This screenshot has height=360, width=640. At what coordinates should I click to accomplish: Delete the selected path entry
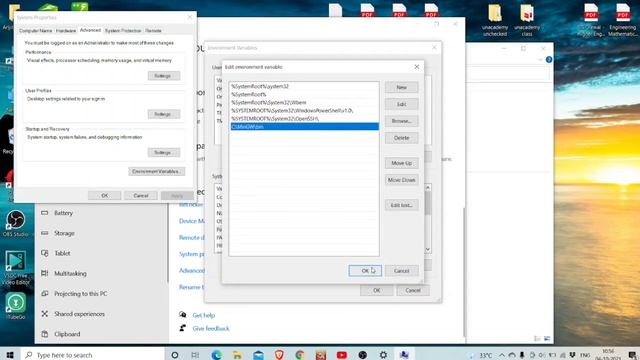point(401,138)
